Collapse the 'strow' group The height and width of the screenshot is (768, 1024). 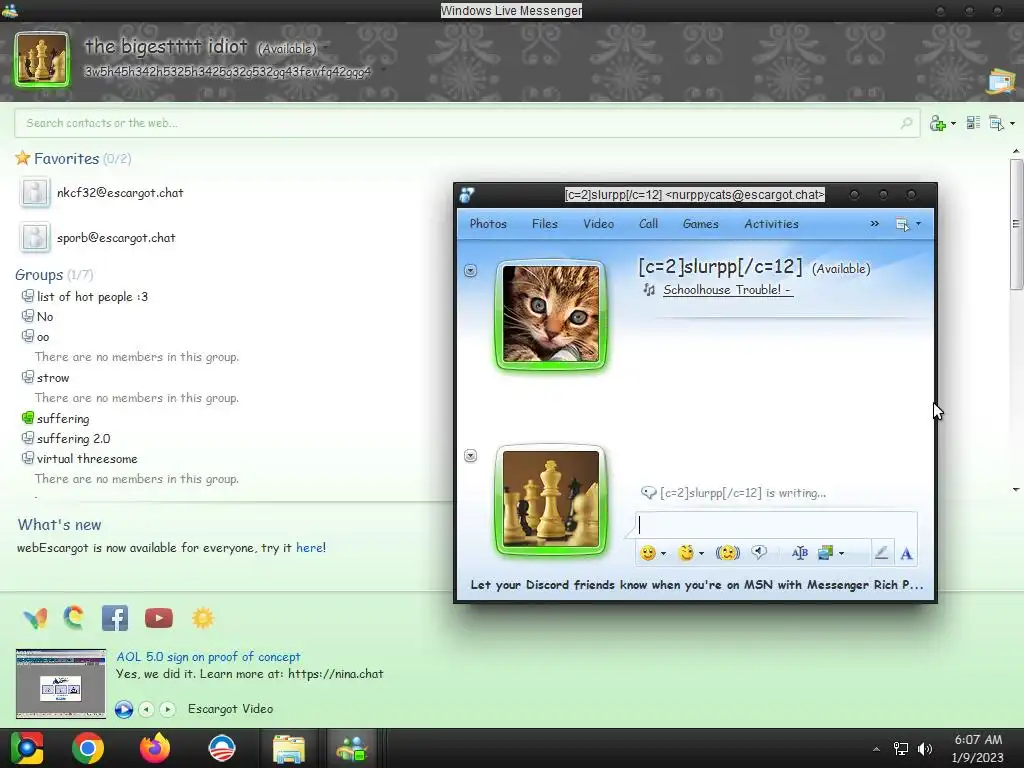click(53, 377)
